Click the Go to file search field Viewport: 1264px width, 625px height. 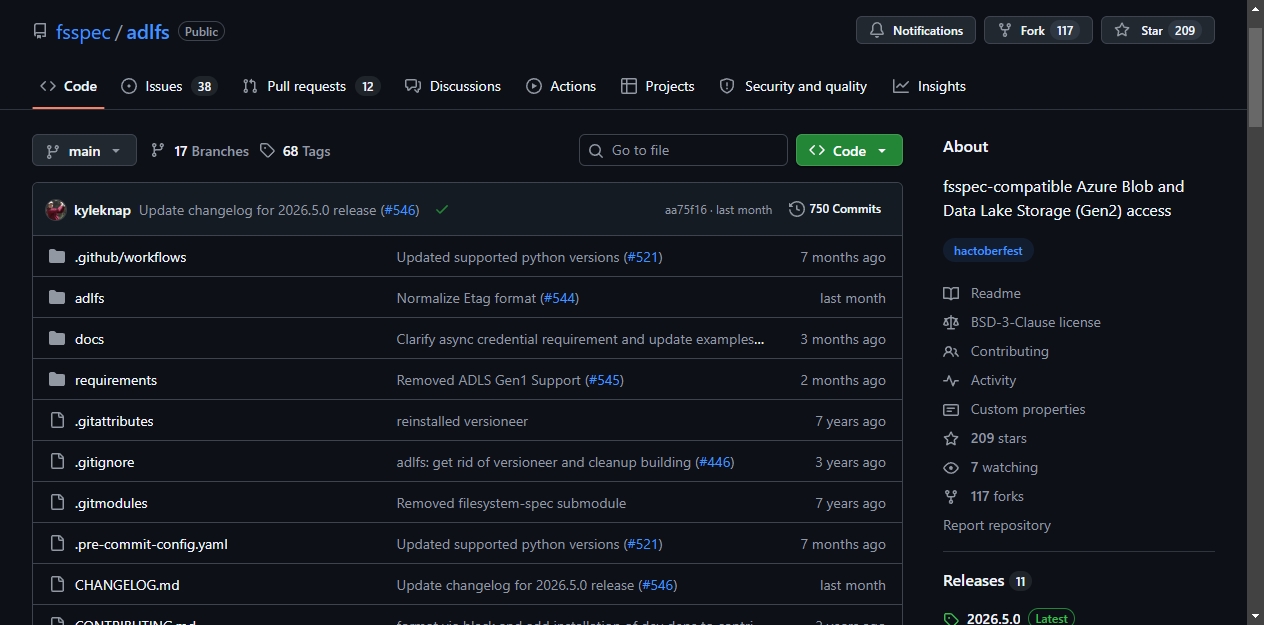click(683, 150)
